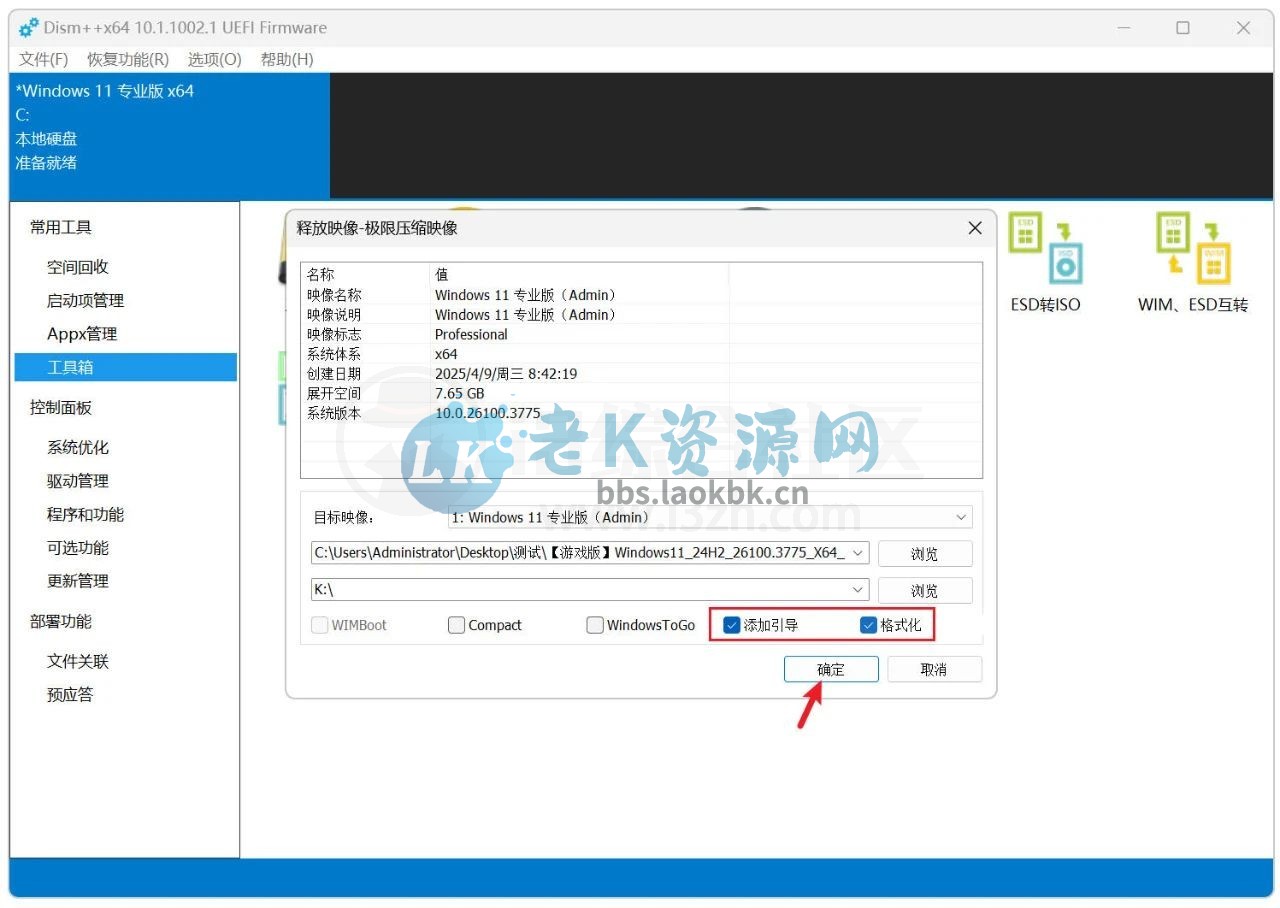Click the 常用工具 section header
The image size is (1280, 908).
point(61,228)
